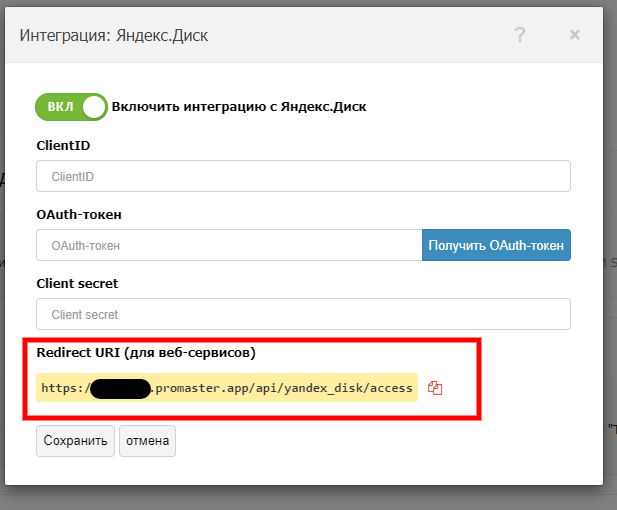Viewport: 617px width, 510px height.
Task: Click the 'OAuth-токен' field label
Action: [78, 215]
